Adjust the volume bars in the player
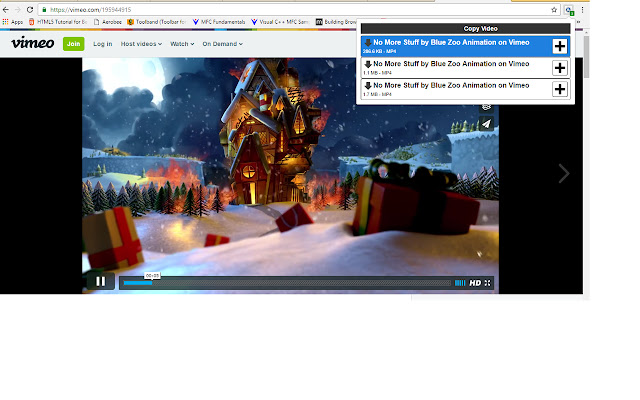This screenshot has width=640, height=400. (460, 283)
